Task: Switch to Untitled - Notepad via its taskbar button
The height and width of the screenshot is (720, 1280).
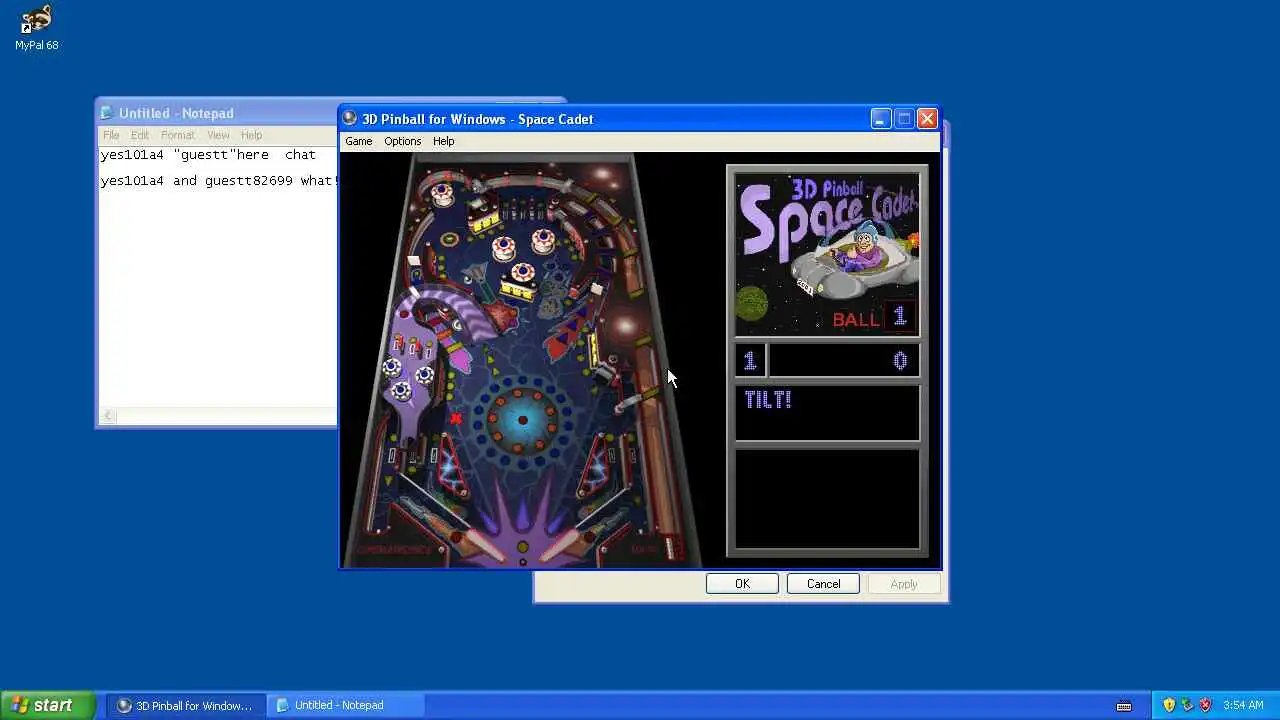Action: pyautogui.click(x=346, y=705)
